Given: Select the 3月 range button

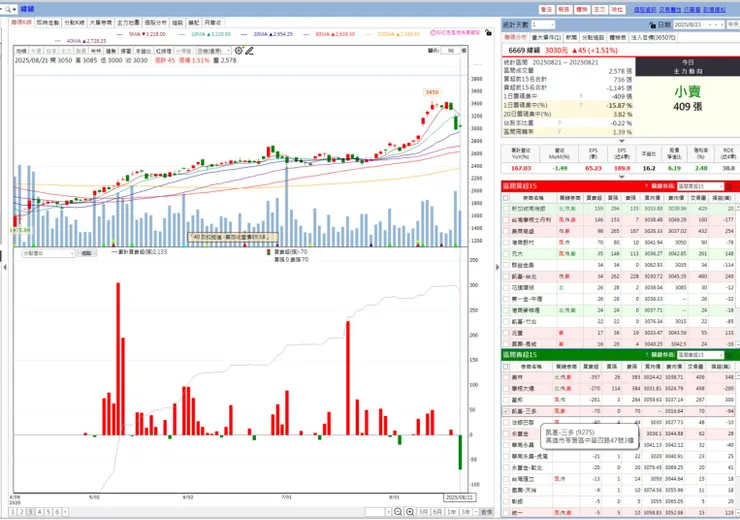Looking at the screenshot, I should [x=423, y=512].
